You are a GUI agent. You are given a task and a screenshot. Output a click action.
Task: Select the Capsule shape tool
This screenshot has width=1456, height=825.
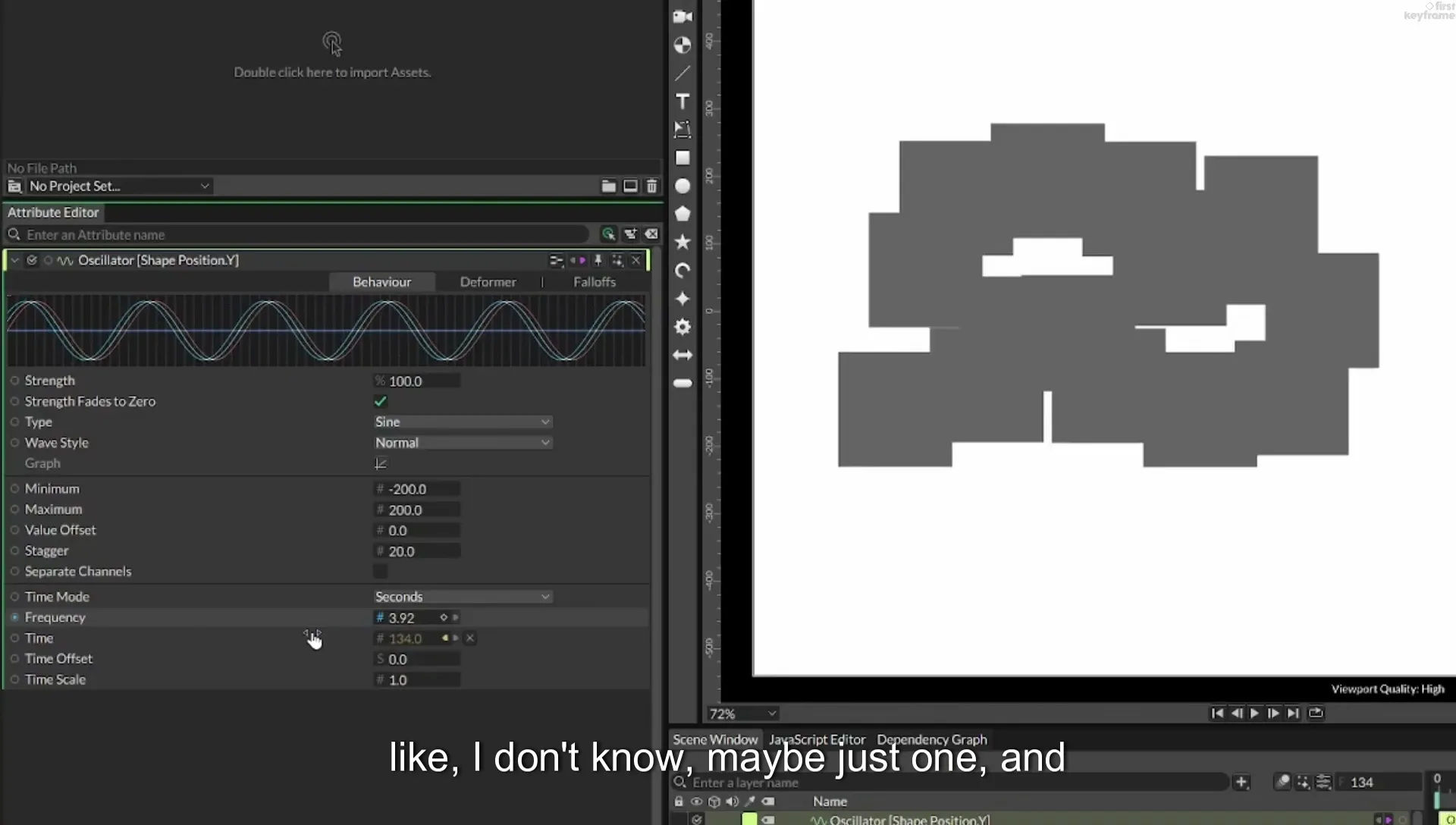point(682,383)
